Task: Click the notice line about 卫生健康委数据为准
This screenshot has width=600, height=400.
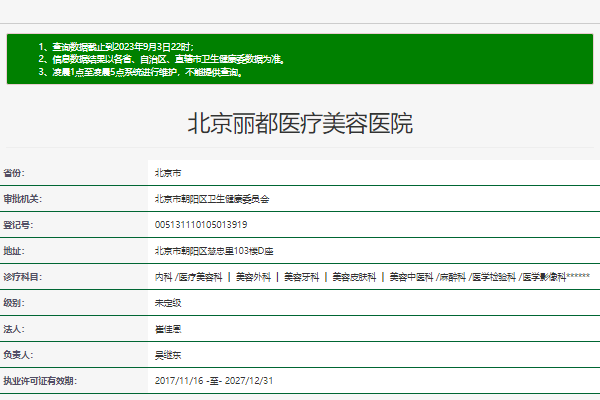Action: pyautogui.click(x=161, y=59)
